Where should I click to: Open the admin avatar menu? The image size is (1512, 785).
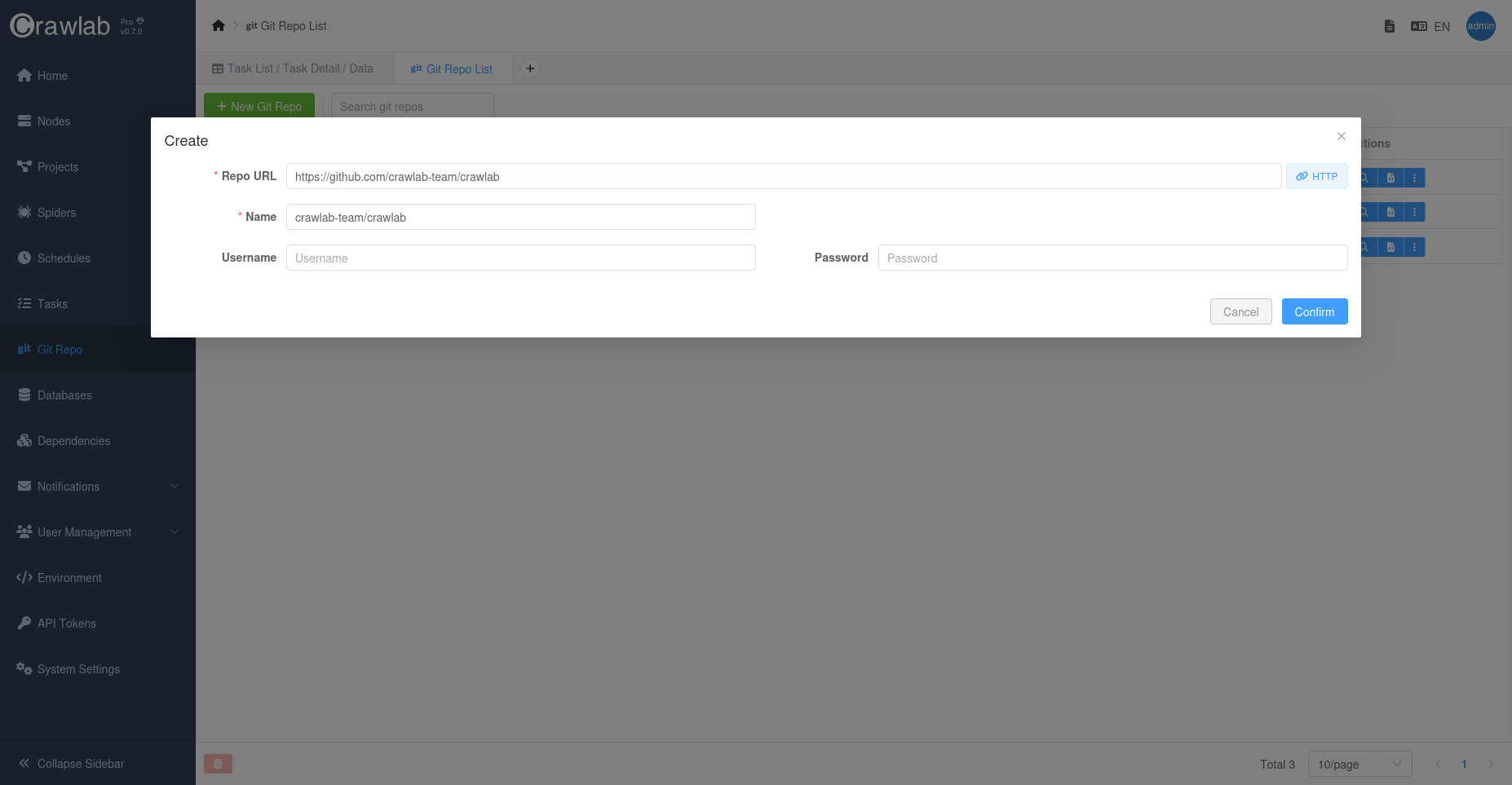[x=1481, y=26]
